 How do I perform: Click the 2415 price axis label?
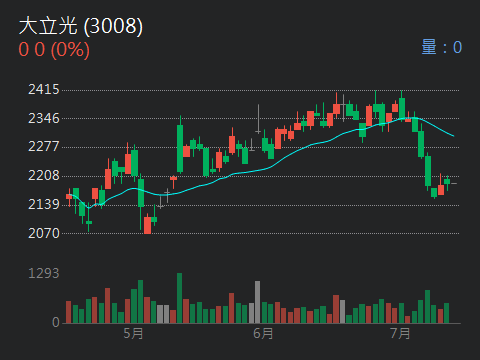[x=44, y=90]
